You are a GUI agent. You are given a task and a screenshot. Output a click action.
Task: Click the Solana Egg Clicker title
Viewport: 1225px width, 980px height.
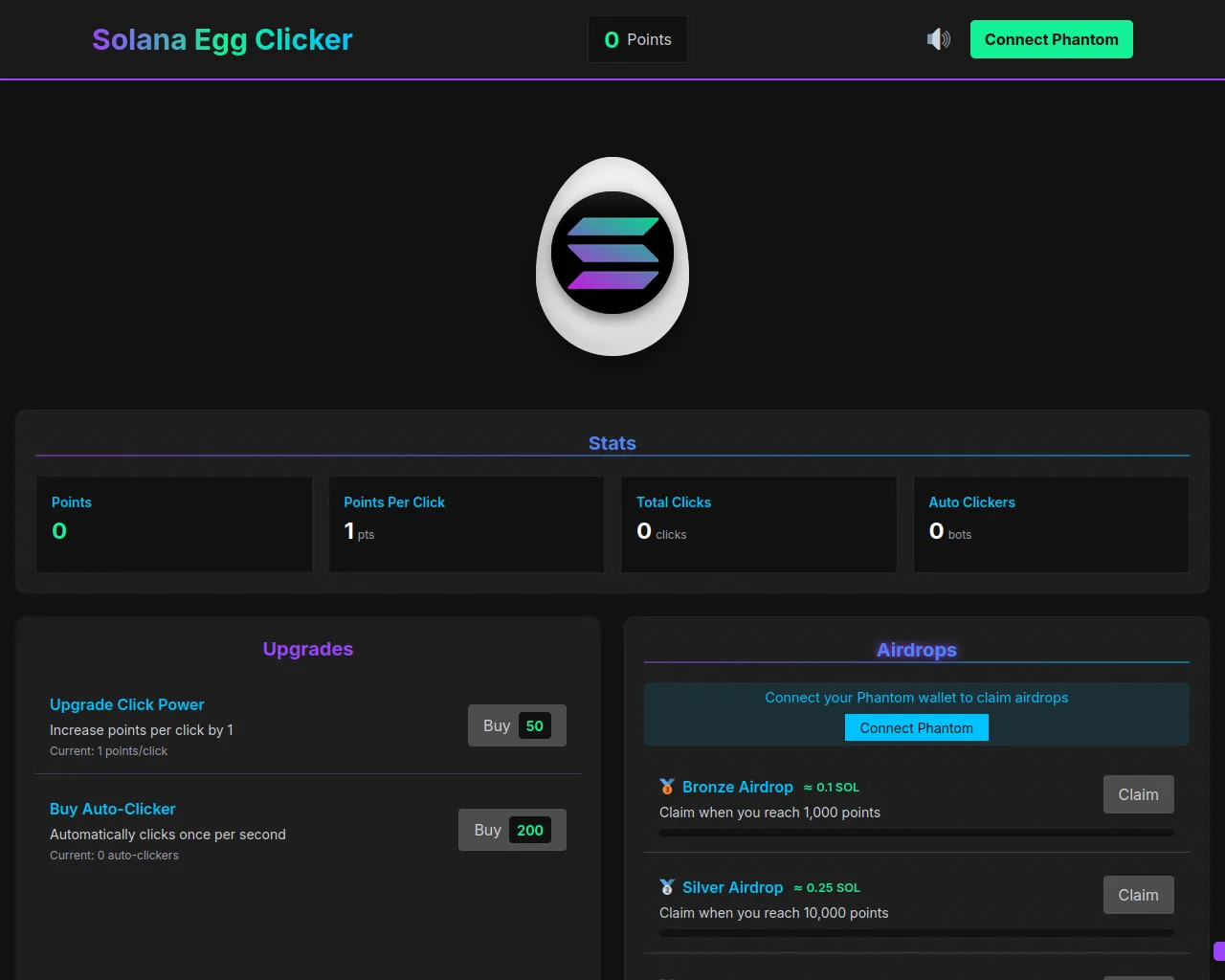[x=222, y=39]
